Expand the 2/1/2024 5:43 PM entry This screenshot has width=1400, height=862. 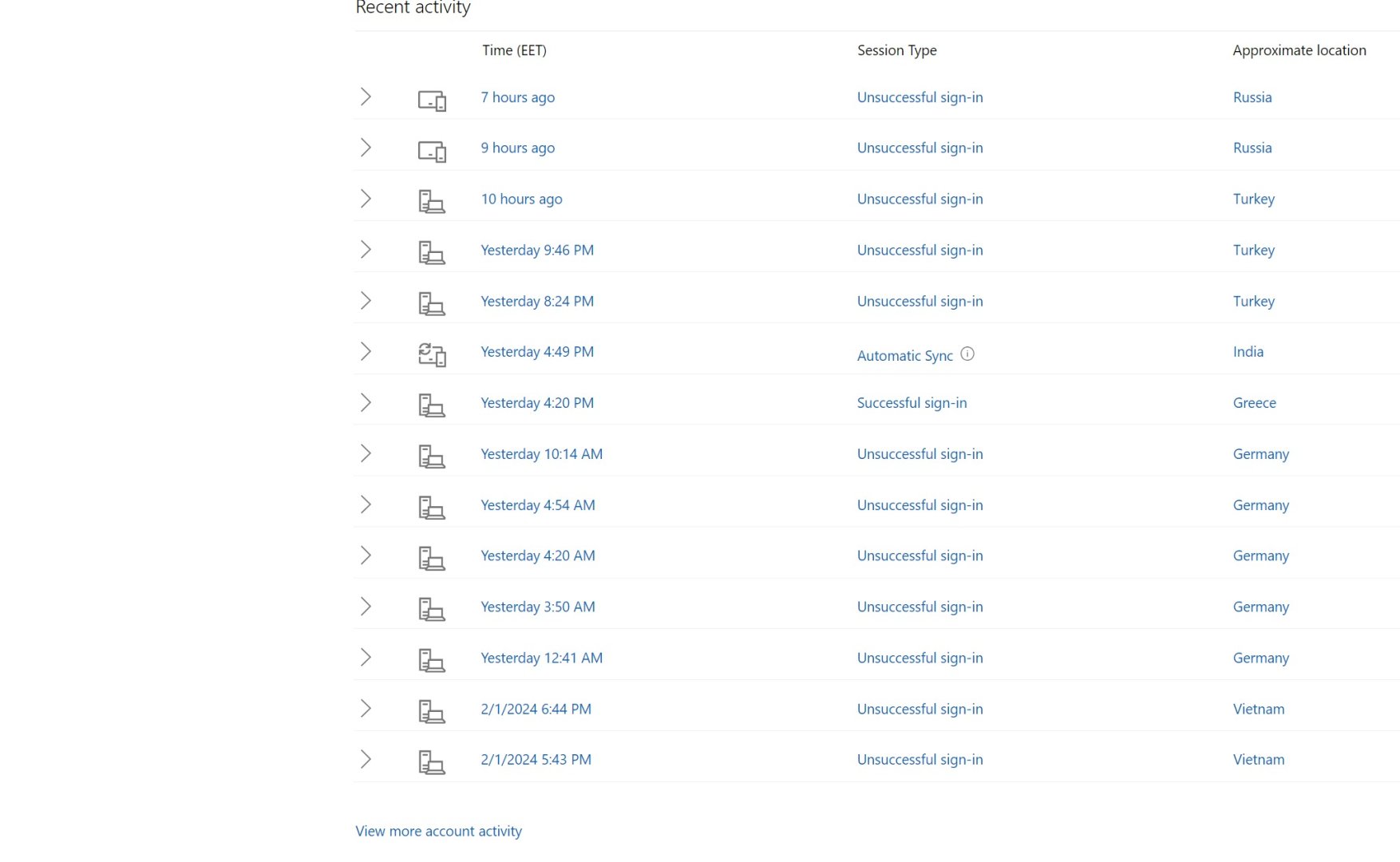(x=366, y=759)
